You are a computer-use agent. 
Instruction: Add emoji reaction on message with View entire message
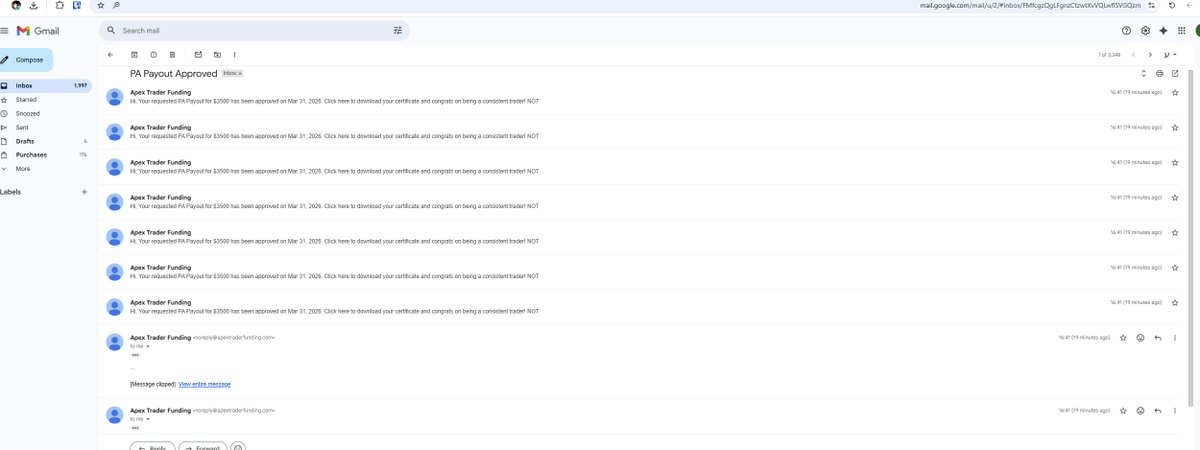1140,338
